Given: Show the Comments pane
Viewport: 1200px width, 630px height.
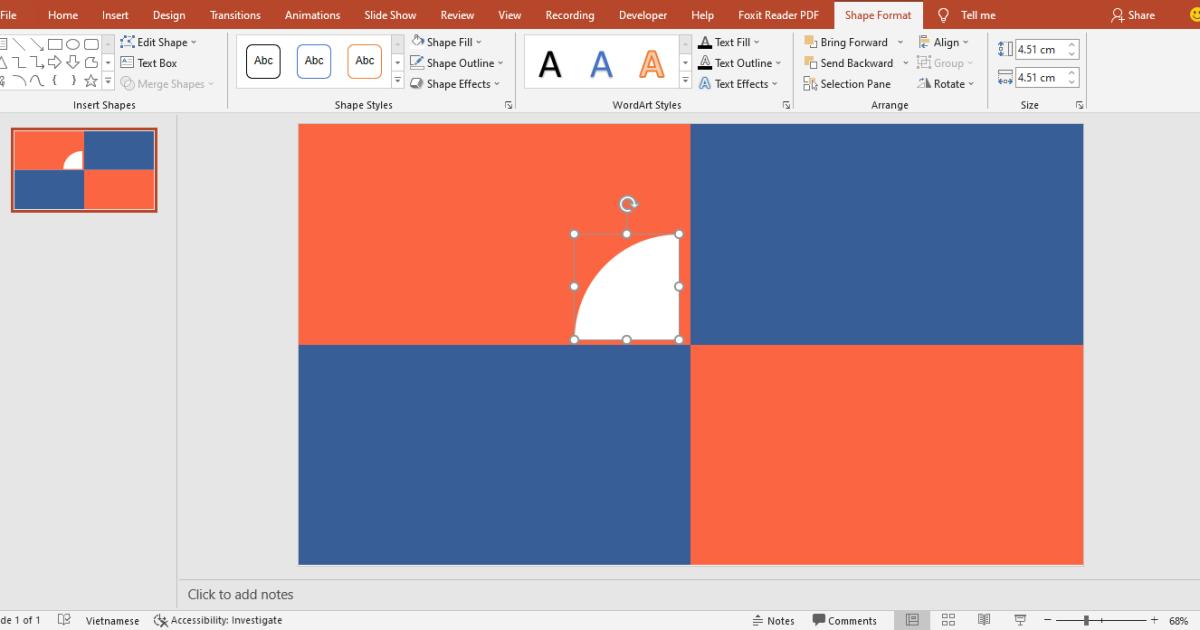Looking at the screenshot, I should [x=845, y=620].
